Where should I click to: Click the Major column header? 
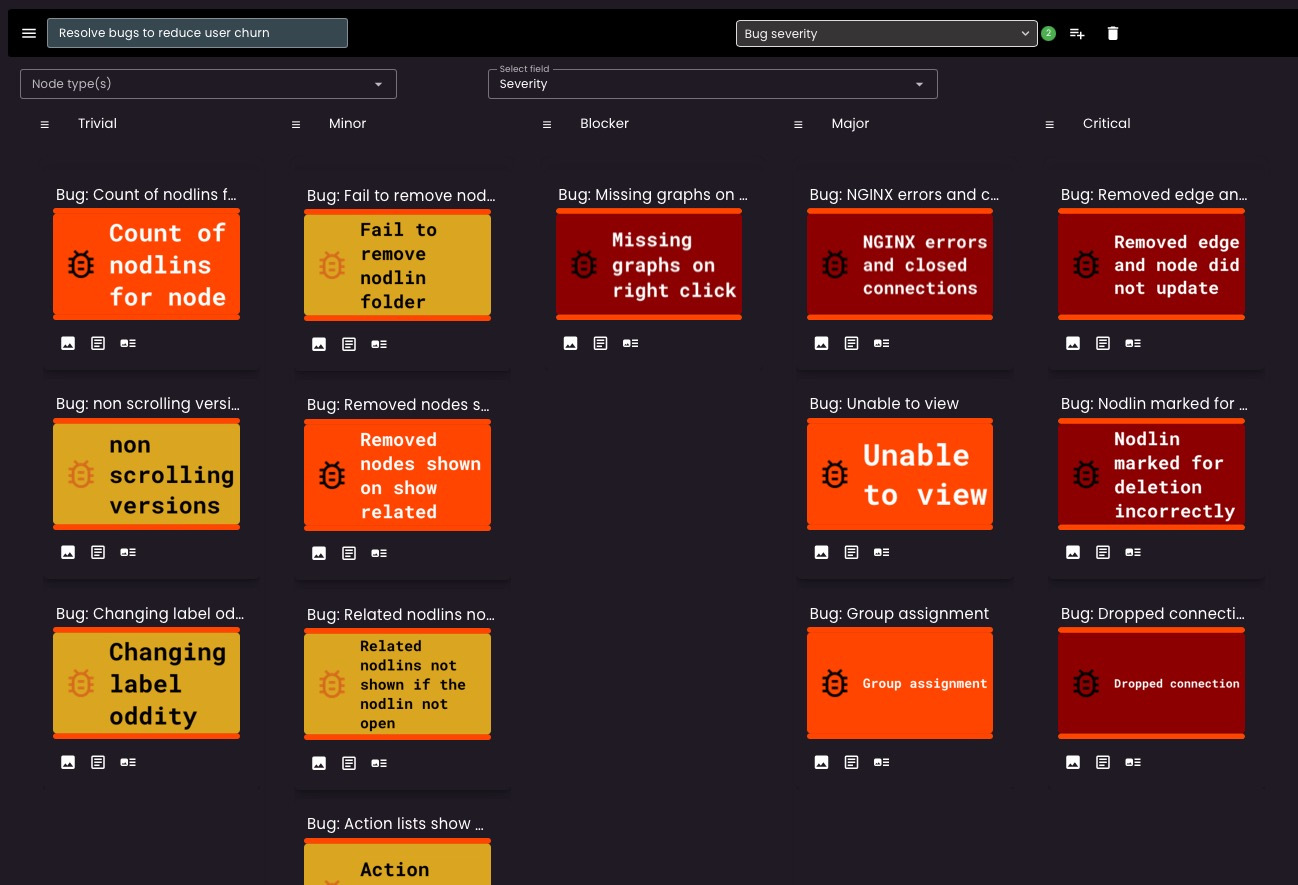(x=850, y=123)
